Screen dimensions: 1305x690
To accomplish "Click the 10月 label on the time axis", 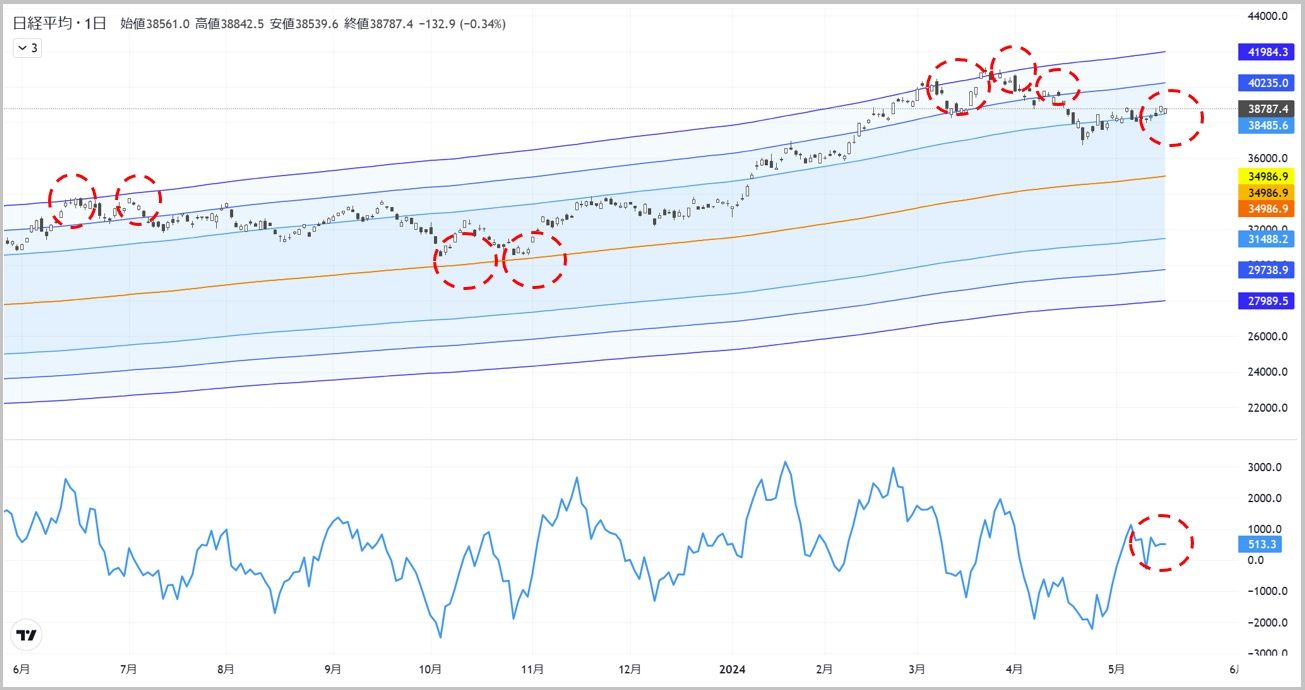I will pos(431,669).
